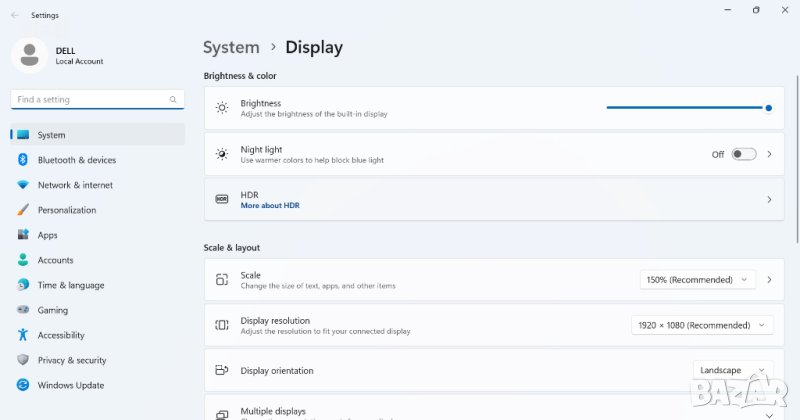
Task: Expand the HDR settings chevron
Action: 769,200
